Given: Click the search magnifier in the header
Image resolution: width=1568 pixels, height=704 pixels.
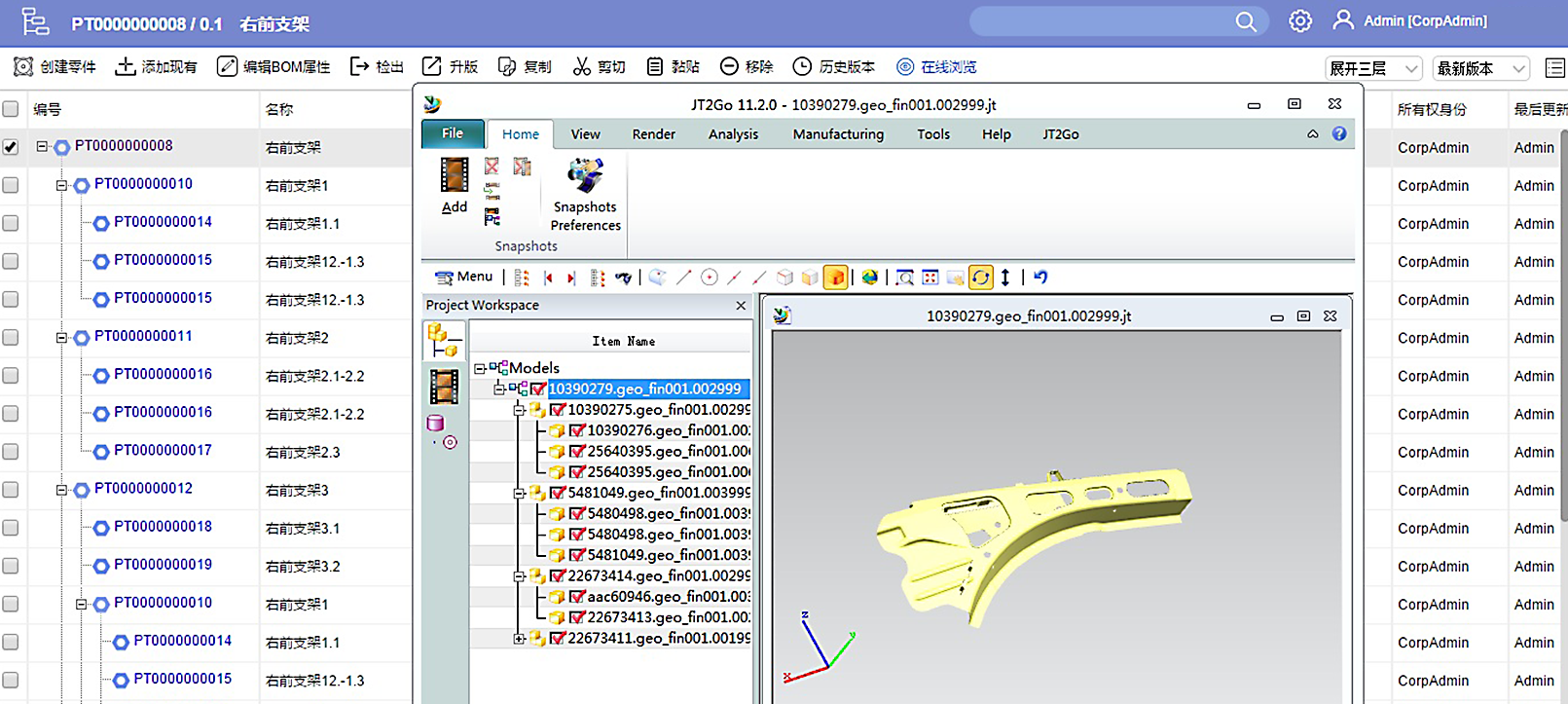Looking at the screenshot, I should [1246, 20].
